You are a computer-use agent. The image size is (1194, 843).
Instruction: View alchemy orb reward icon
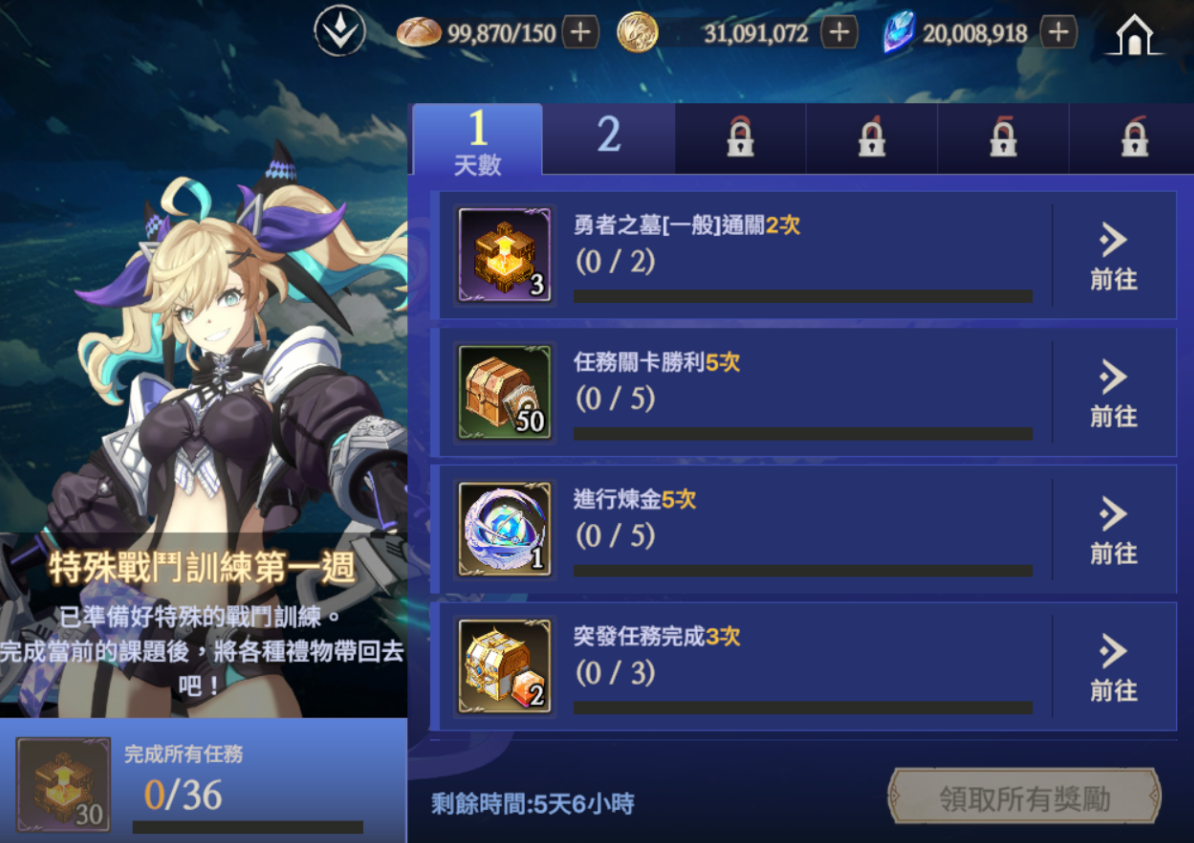[x=504, y=529]
